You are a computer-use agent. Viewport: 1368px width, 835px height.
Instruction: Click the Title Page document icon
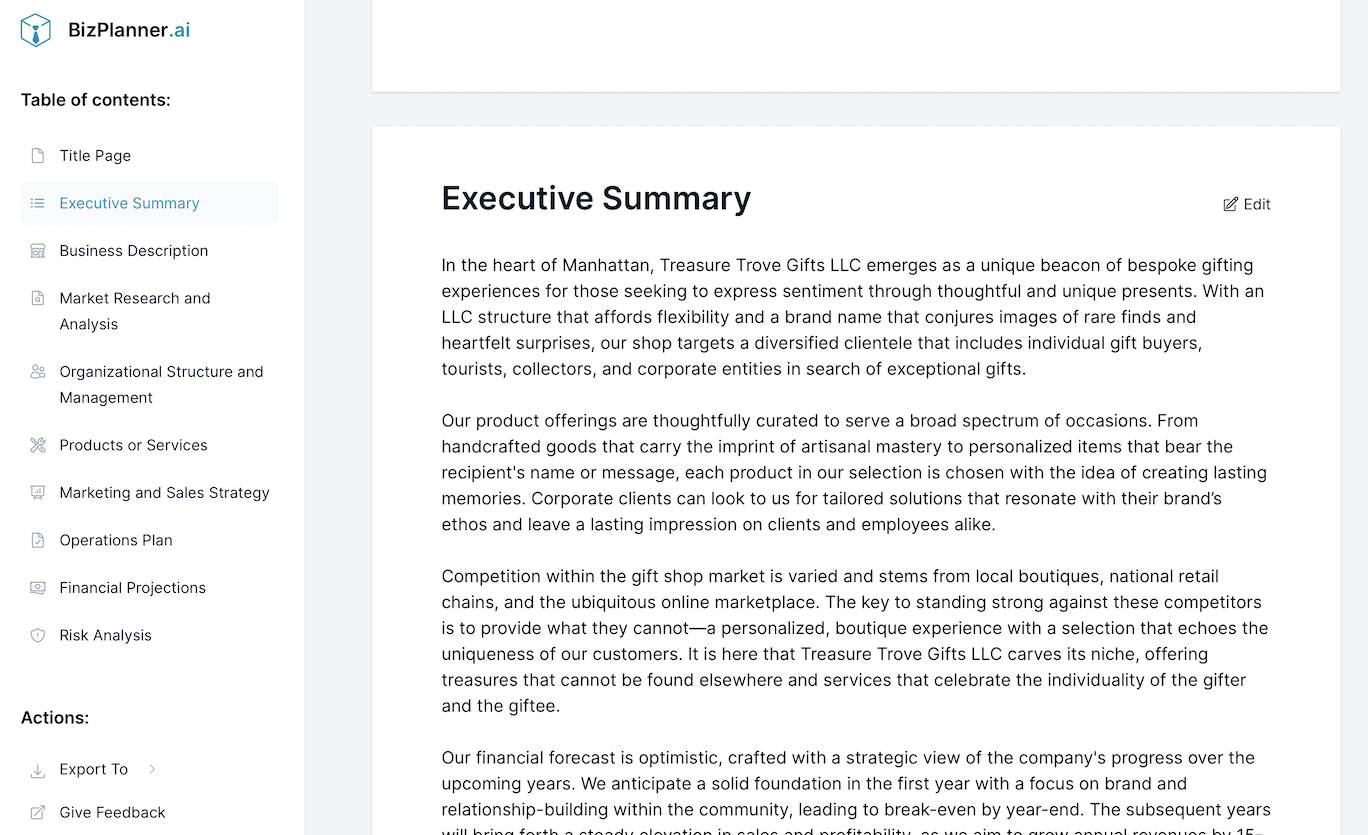(x=38, y=156)
